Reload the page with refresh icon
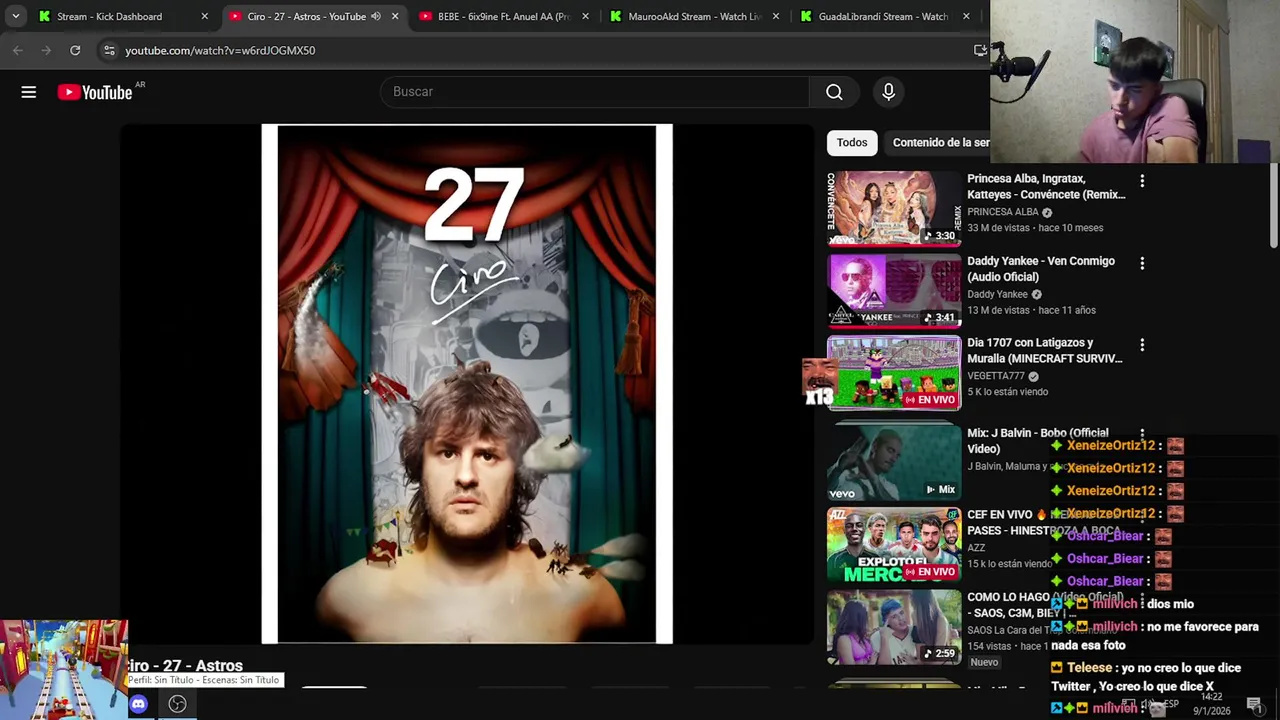This screenshot has width=1280, height=720. click(75, 50)
